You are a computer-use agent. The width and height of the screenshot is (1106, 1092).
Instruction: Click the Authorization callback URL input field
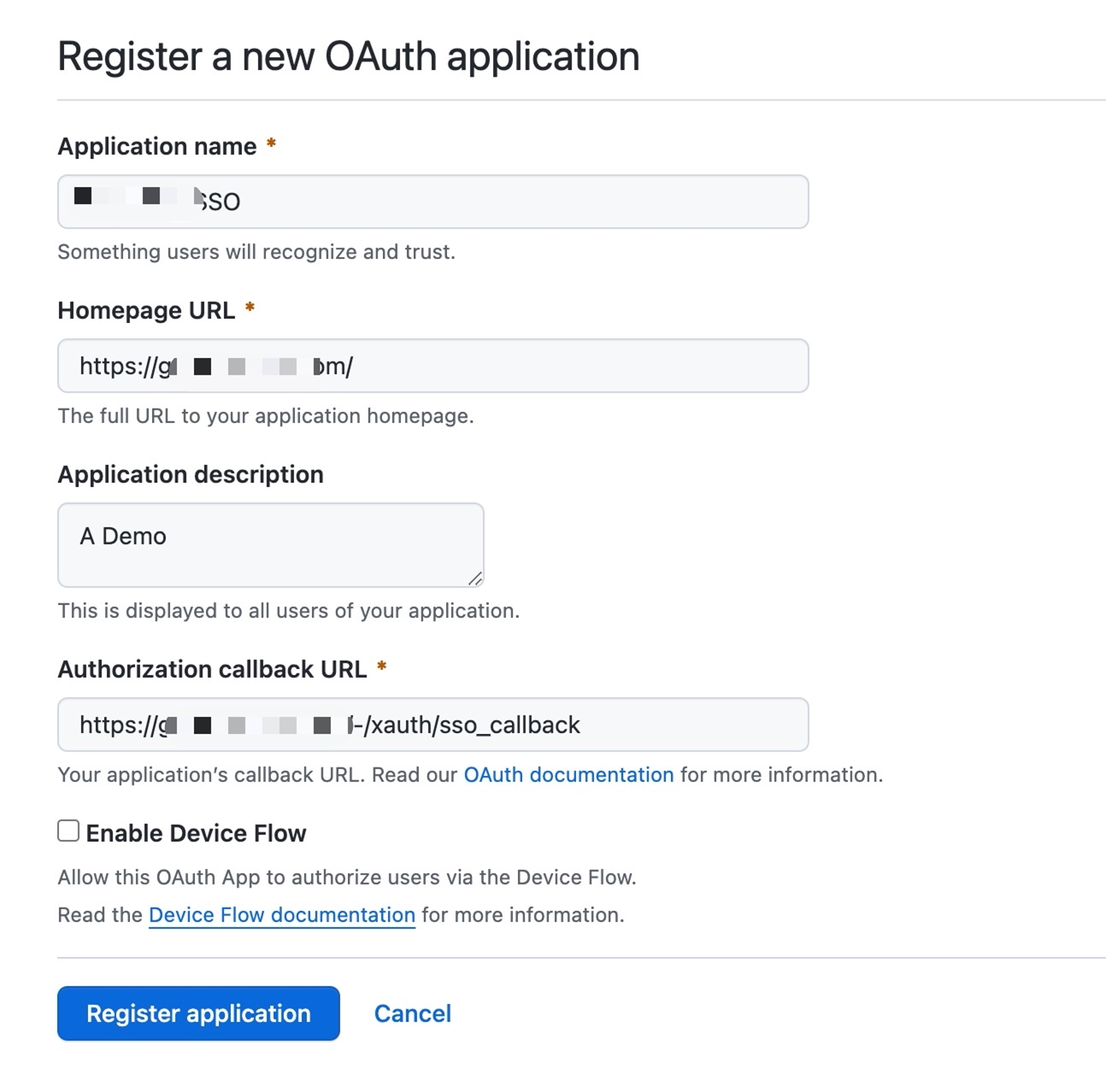point(432,725)
